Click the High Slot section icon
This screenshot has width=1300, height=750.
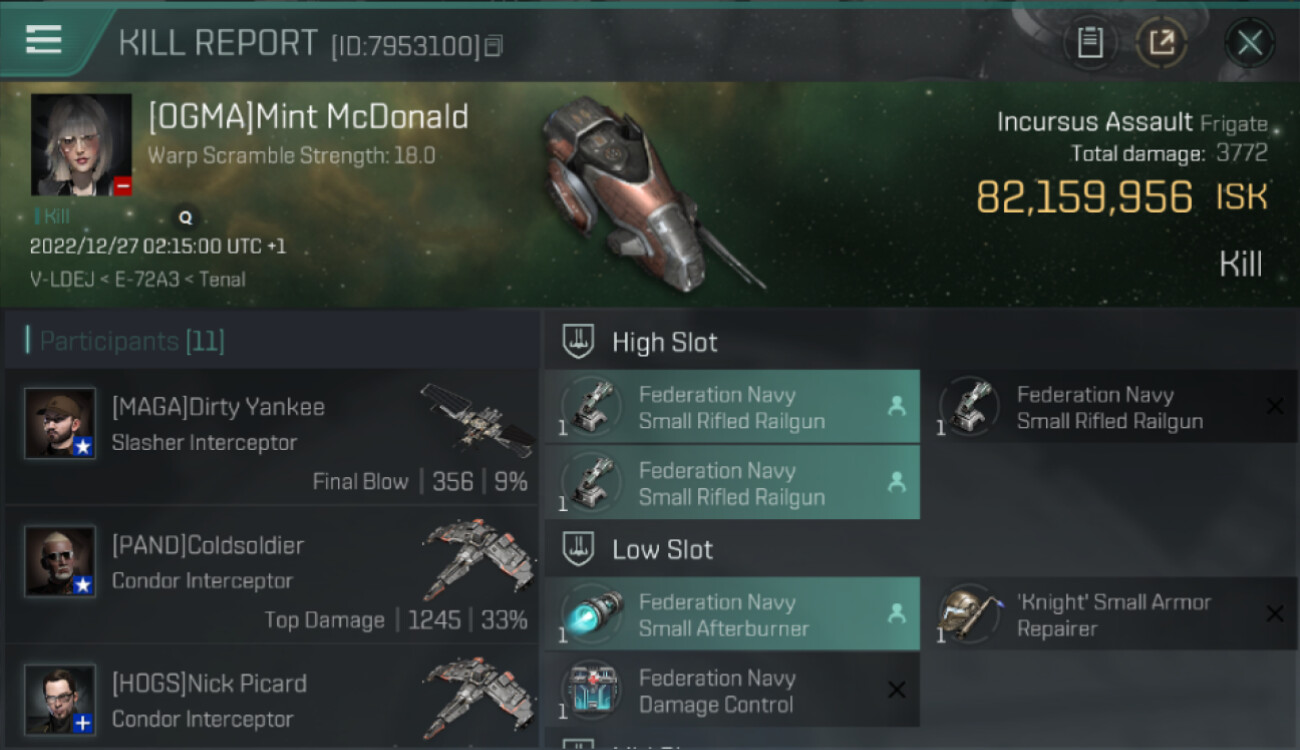click(578, 342)
